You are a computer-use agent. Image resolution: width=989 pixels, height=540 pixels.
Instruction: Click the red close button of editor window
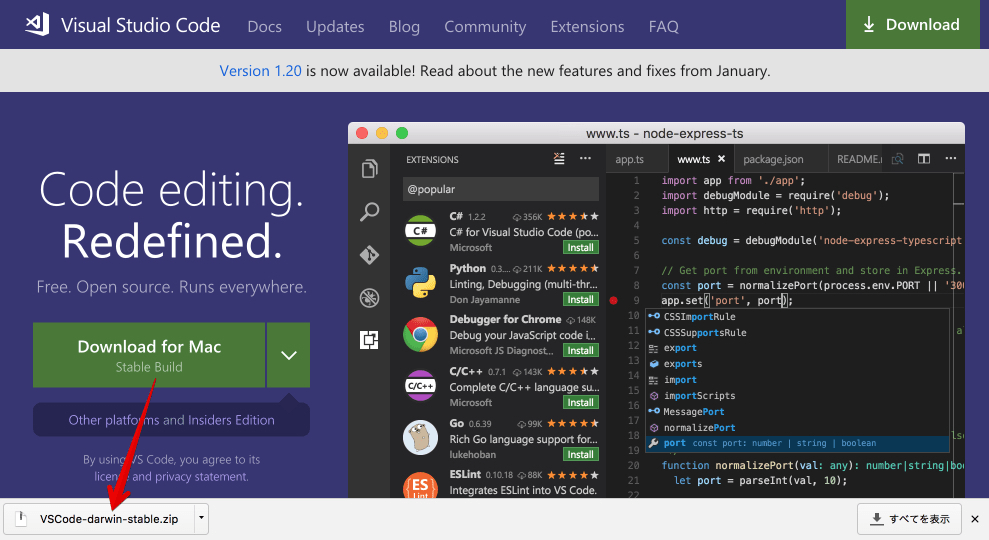point(362,133)
